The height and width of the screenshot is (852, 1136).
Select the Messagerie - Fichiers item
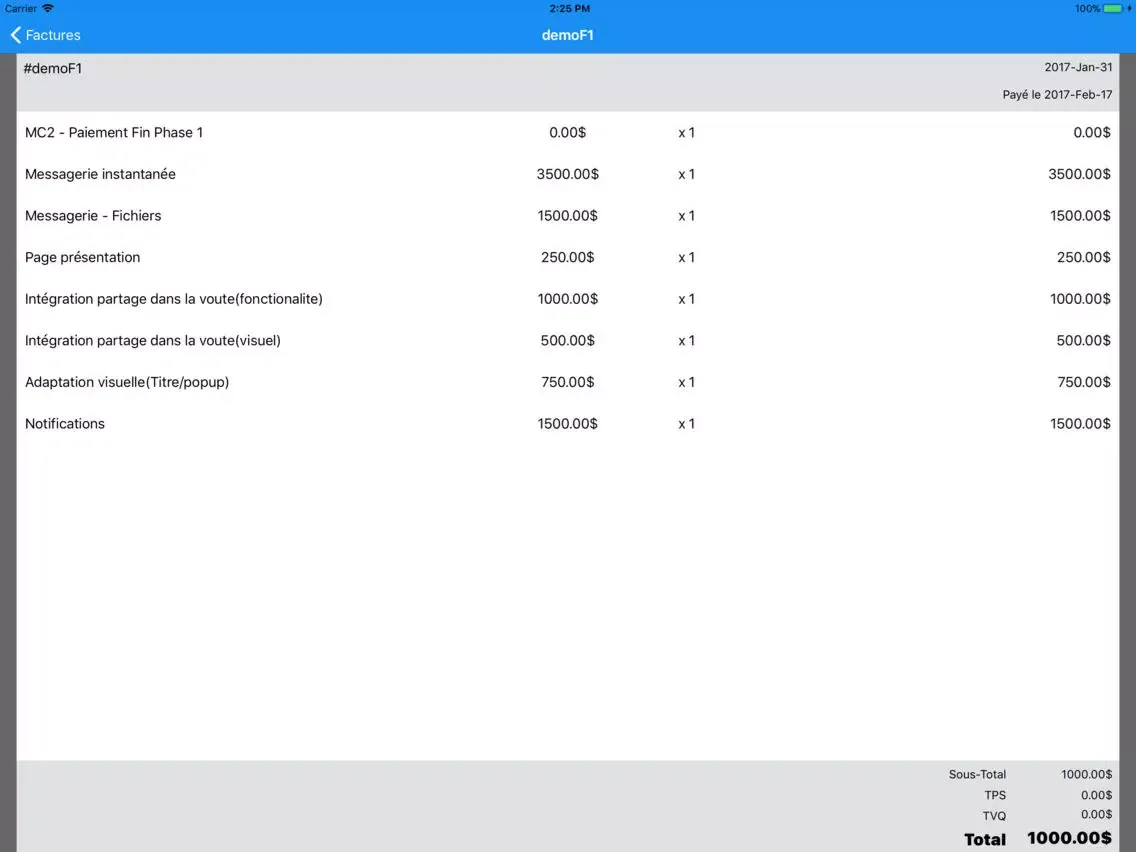tap(93, 215)
